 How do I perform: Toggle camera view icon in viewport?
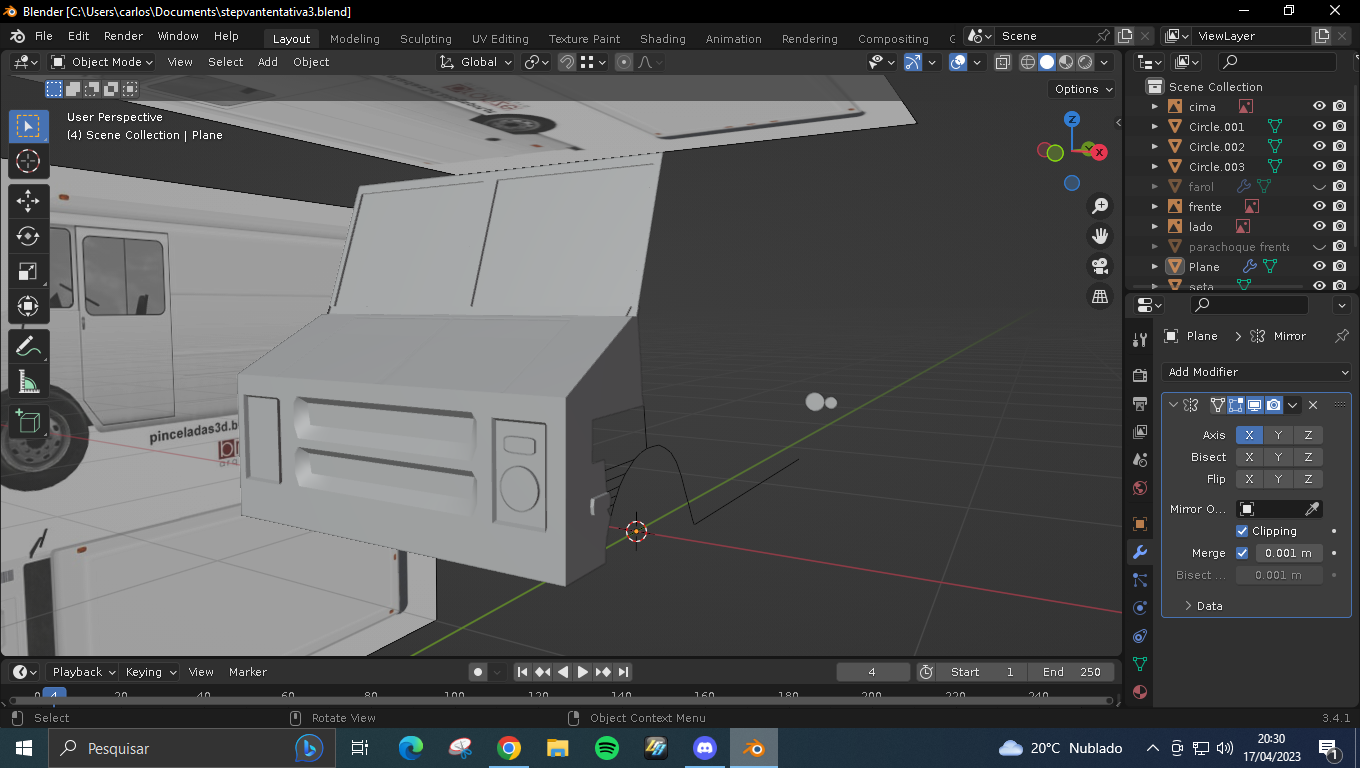point(1100,266)
